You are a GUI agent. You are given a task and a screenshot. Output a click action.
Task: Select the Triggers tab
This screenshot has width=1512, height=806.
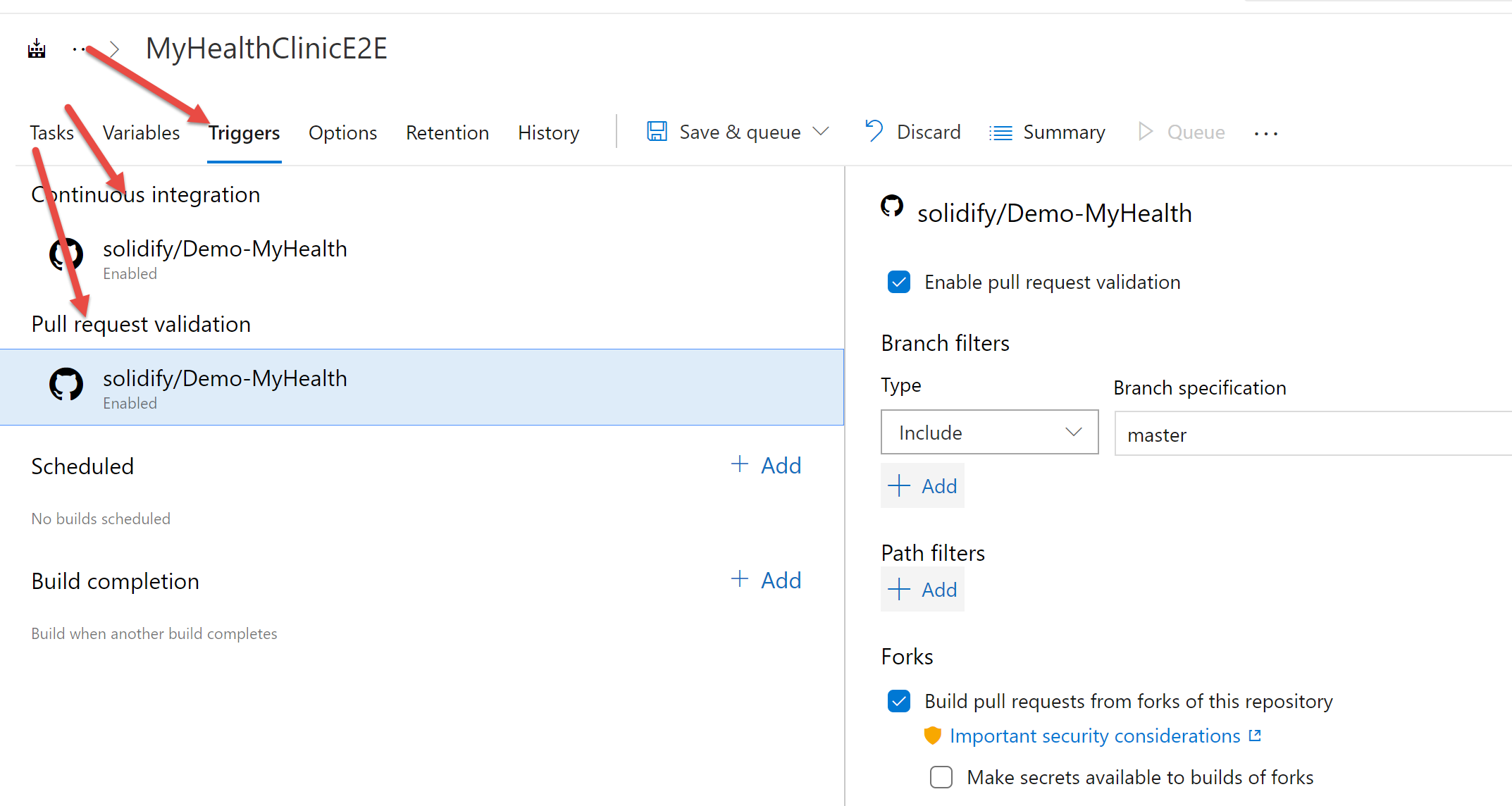tap(244, 132)
